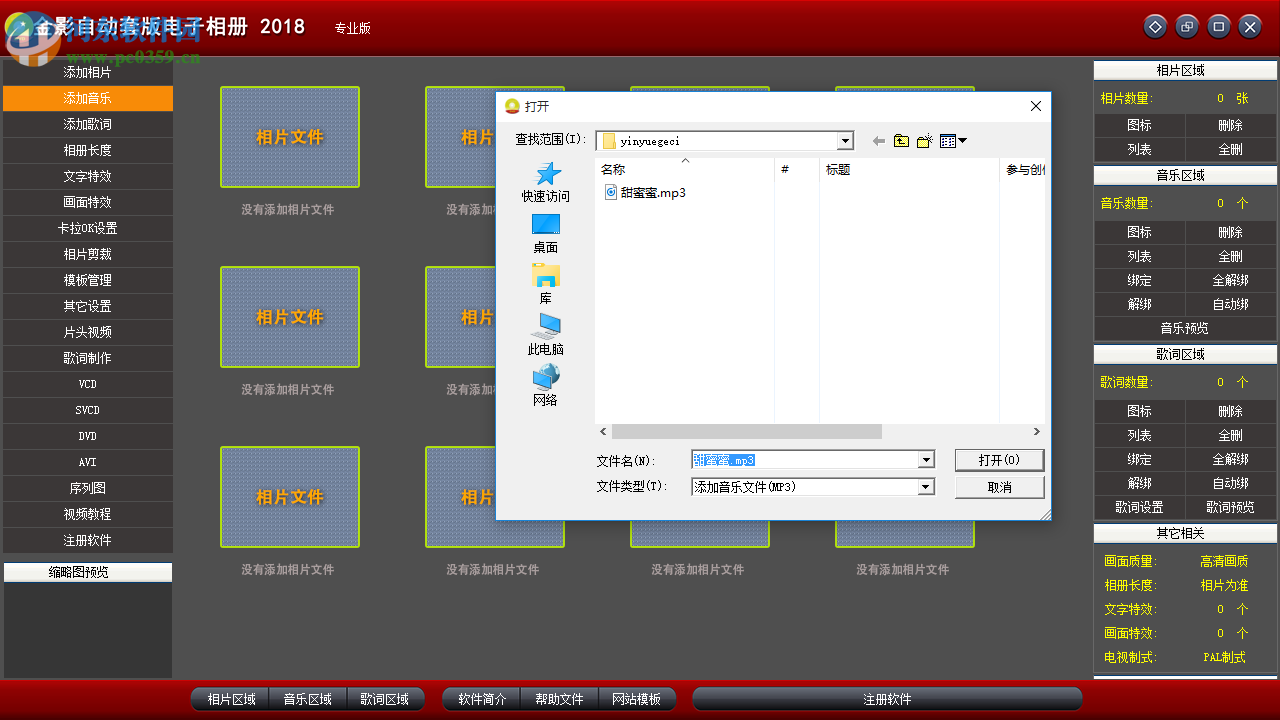Screen dimensions: 1280x720
Task: Click the diamond icon in the title bar
Action: pos(1155,27)
